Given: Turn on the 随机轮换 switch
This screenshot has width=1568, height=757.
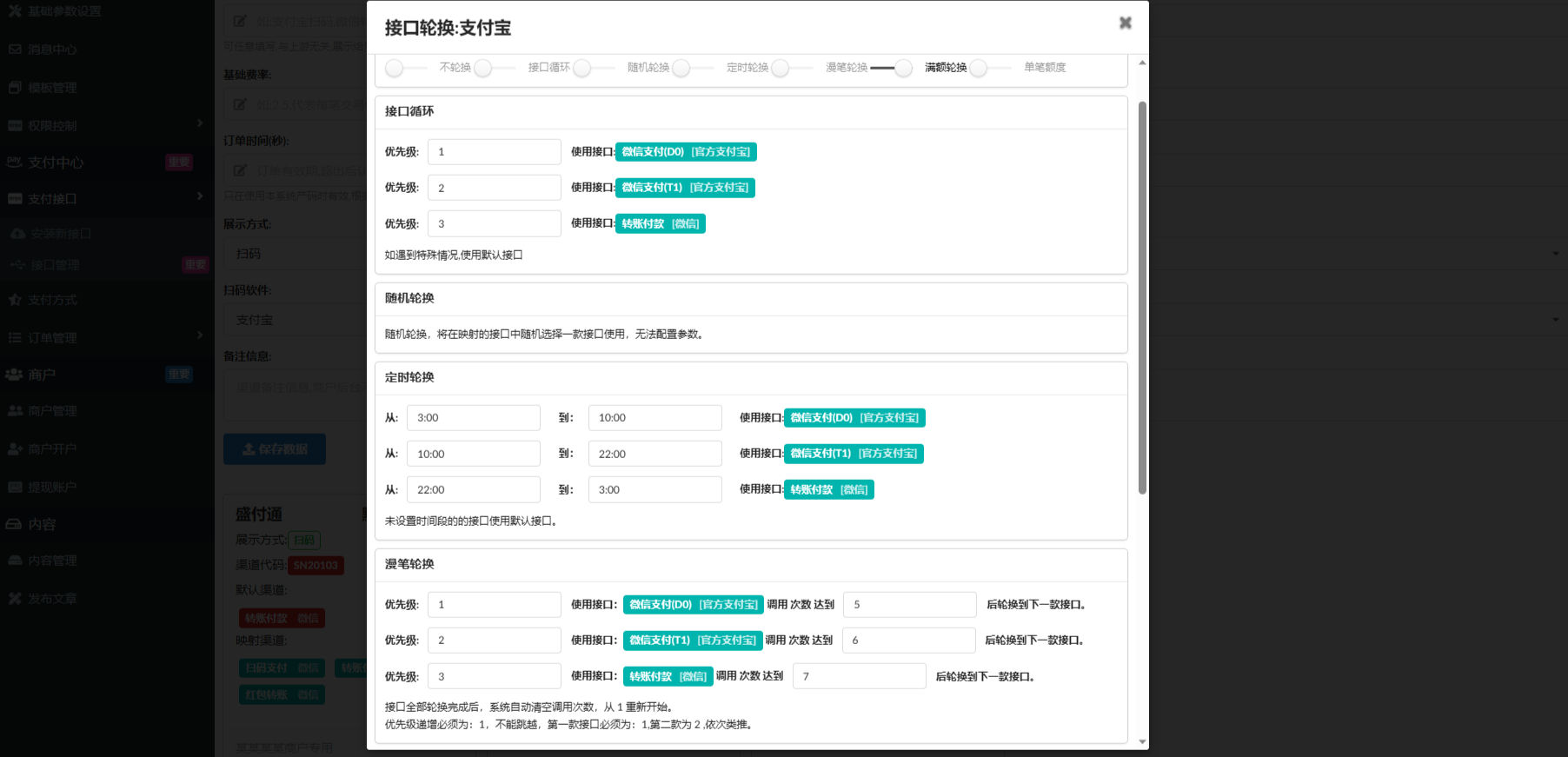Looking at the screenshot, I should [593, 68].
